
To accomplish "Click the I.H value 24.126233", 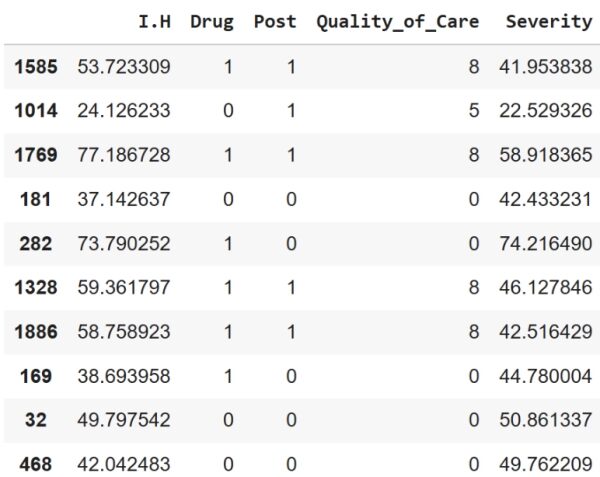I will [123, 111].
